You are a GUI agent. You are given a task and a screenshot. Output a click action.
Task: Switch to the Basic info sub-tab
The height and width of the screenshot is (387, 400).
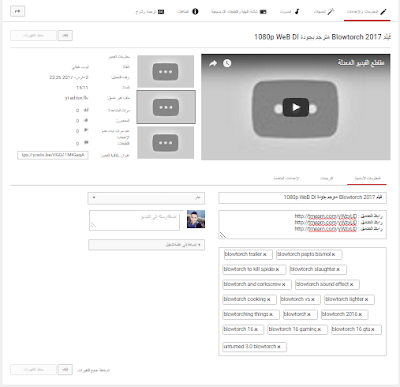pyautogui.click(x=367, y=179)
